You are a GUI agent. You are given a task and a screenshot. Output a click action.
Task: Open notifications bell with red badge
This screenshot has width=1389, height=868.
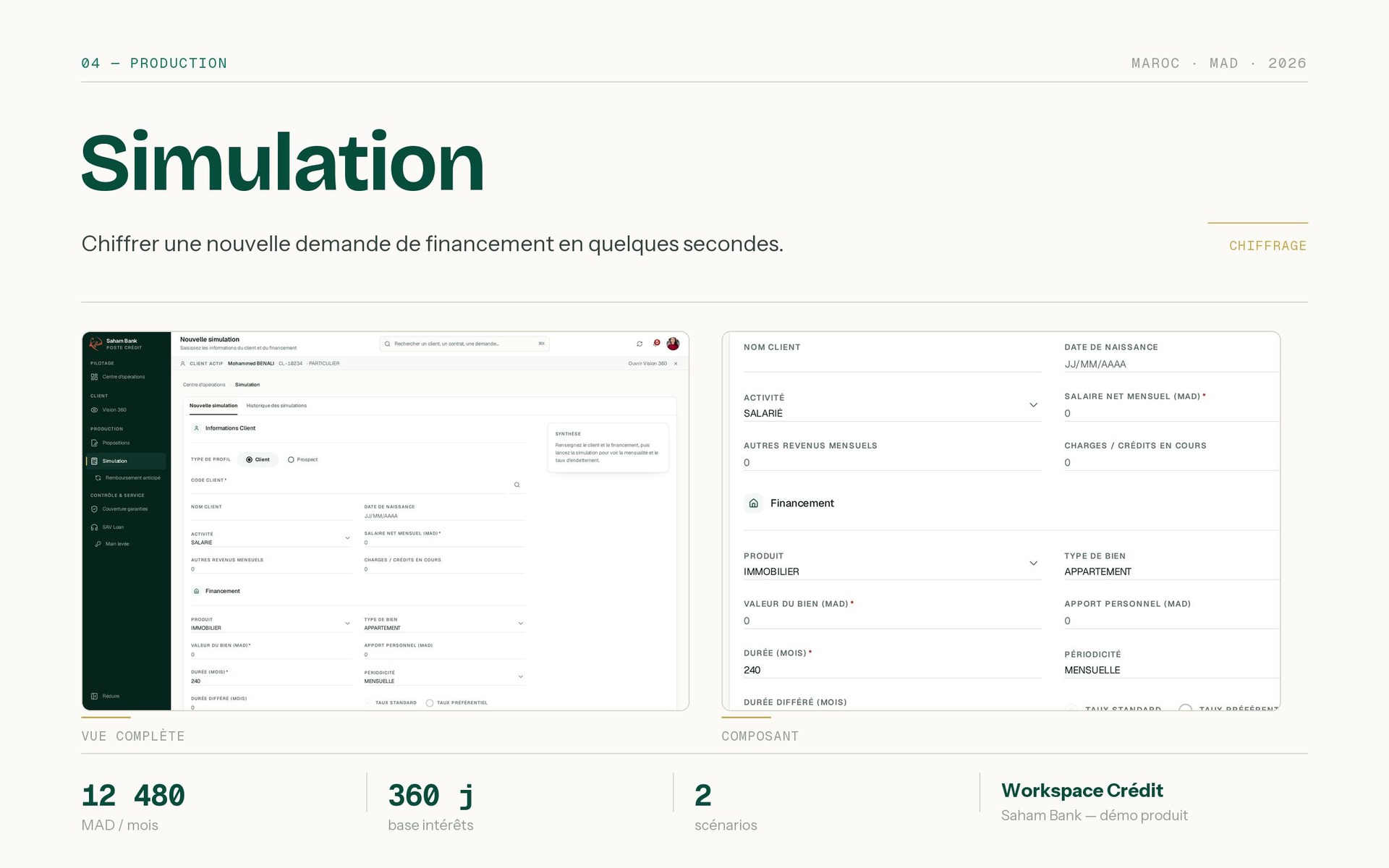click(x=656, y=344)
